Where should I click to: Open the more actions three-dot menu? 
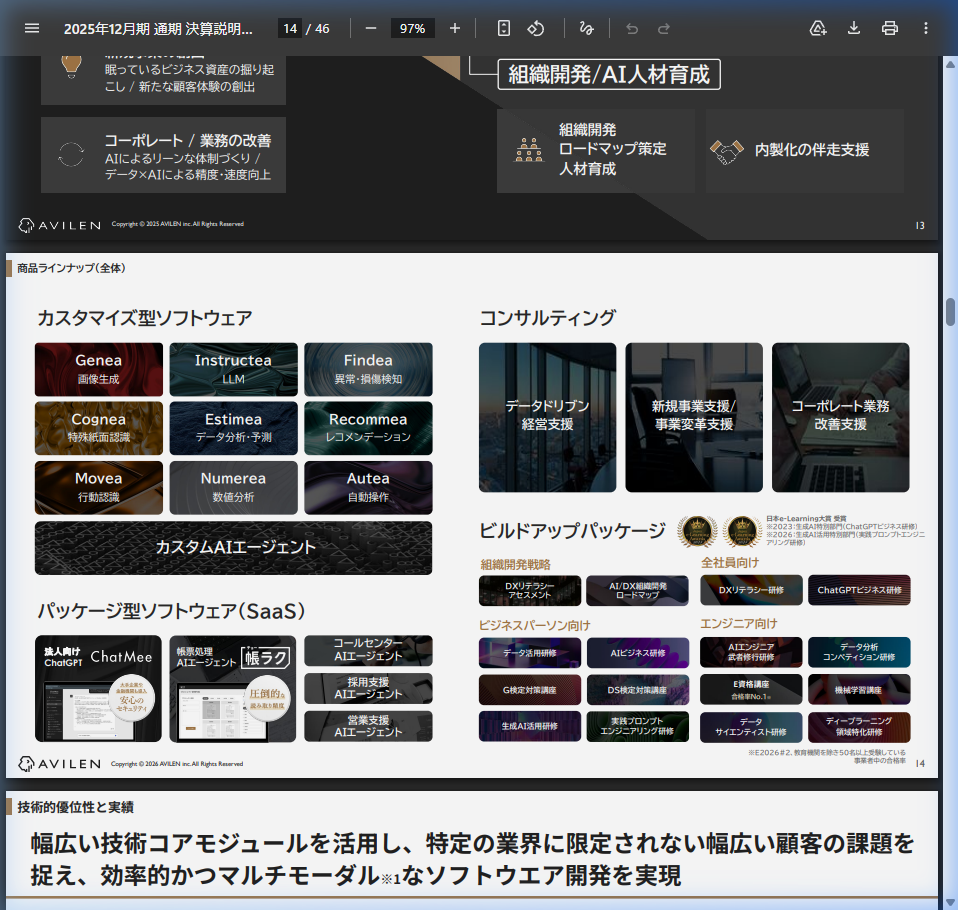click(x=926, y=28)
